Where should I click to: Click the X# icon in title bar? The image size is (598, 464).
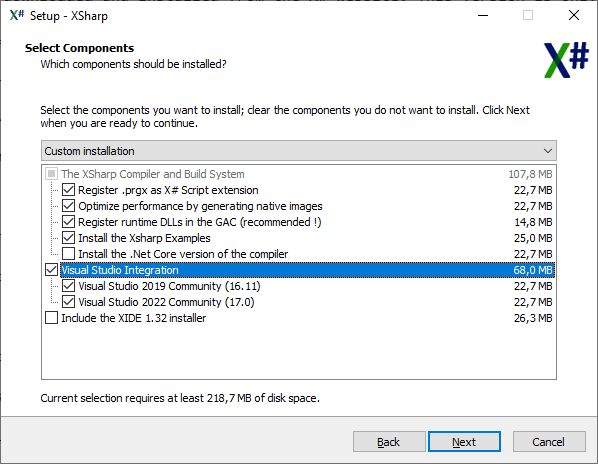coord(17,15)
